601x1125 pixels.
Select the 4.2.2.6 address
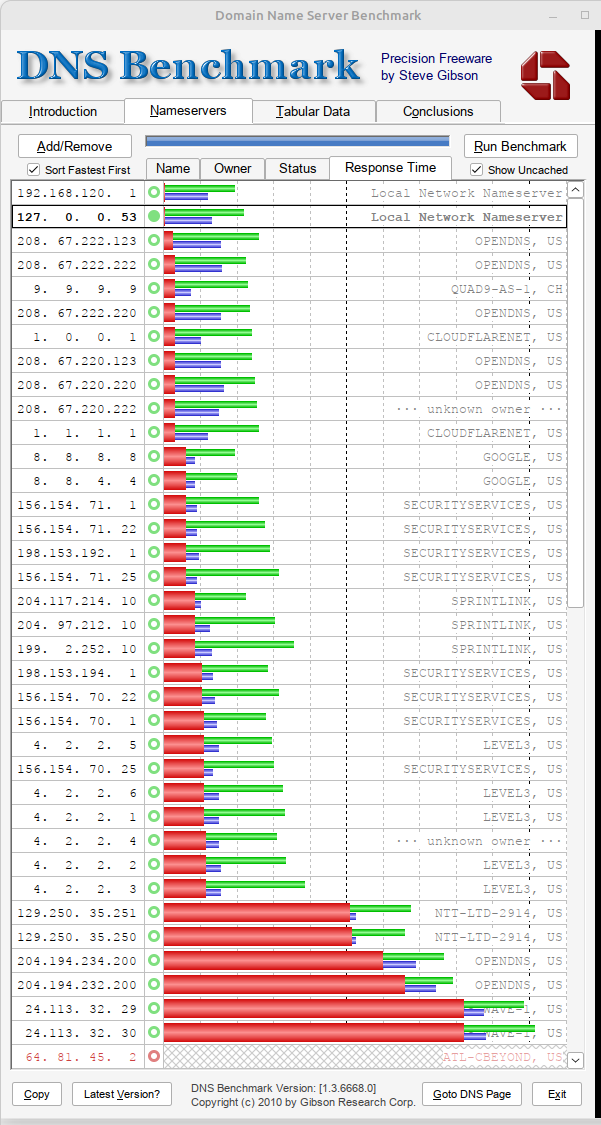[x=84, y=793]
